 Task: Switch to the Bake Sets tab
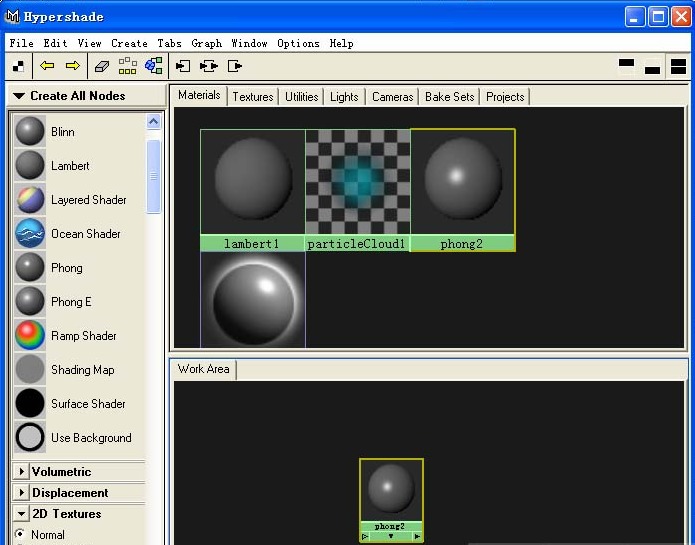(x=449, y=97)
